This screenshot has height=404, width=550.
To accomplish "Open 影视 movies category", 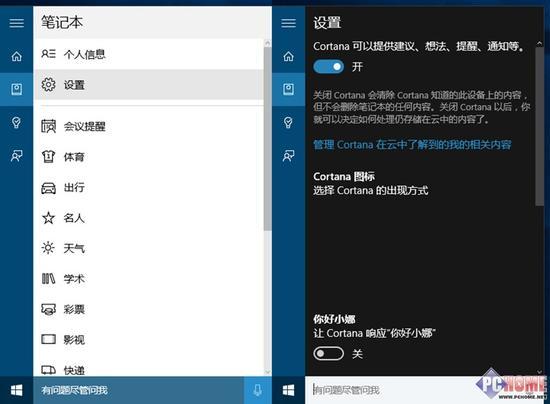I will pyautogui.click(x=148, y=339).
